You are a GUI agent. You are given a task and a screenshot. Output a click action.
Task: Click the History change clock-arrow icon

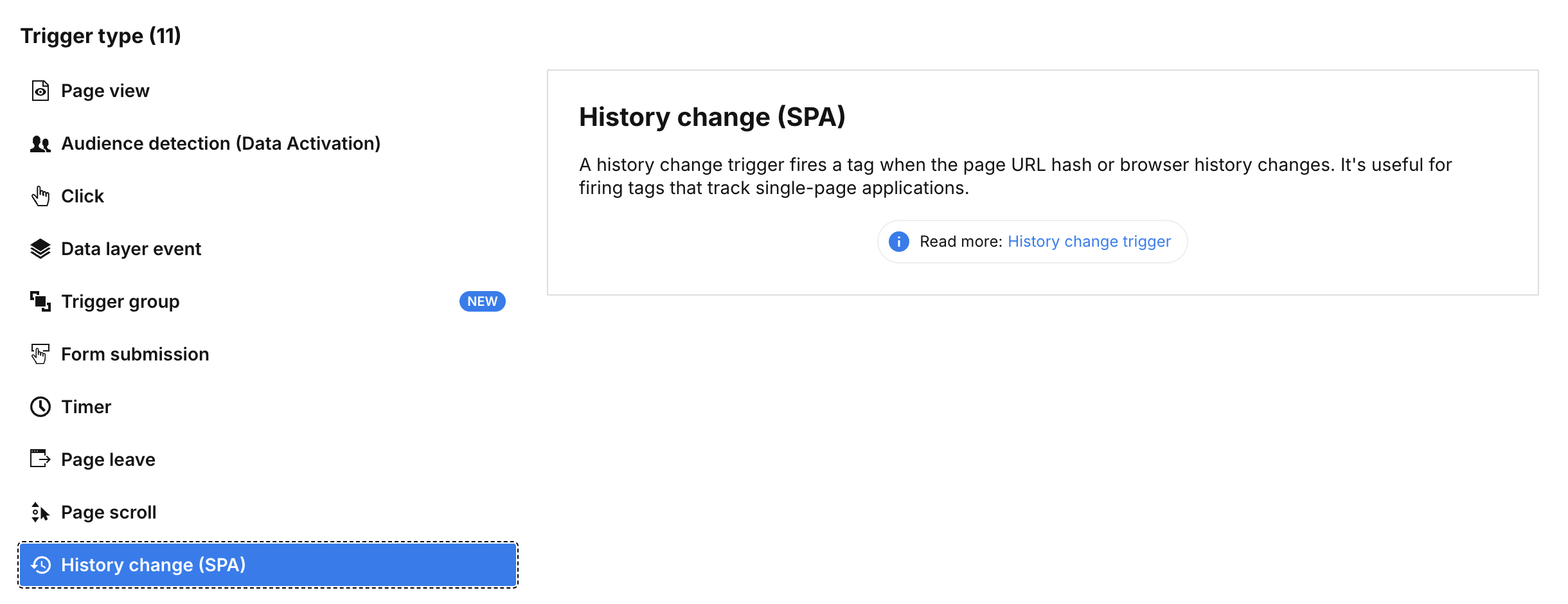[x=41, y=565]
